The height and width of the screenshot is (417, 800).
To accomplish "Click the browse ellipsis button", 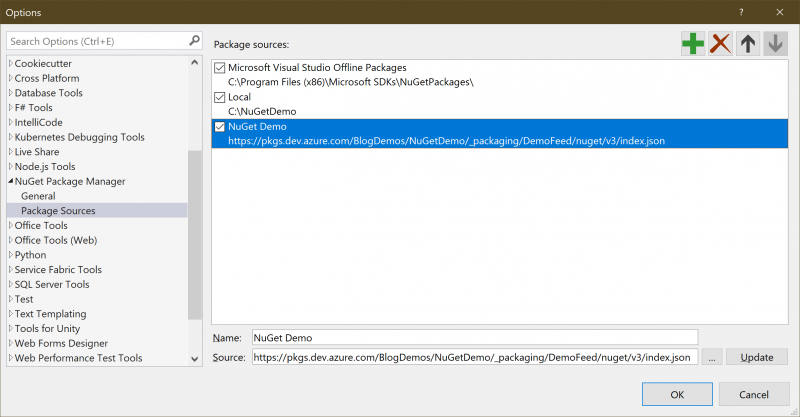I will 711,357.
